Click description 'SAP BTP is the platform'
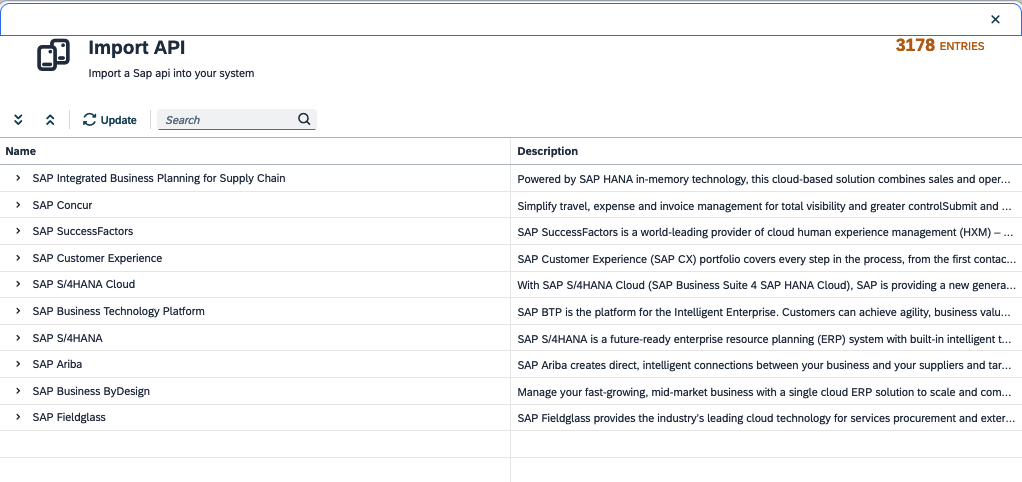 [766, 312]
